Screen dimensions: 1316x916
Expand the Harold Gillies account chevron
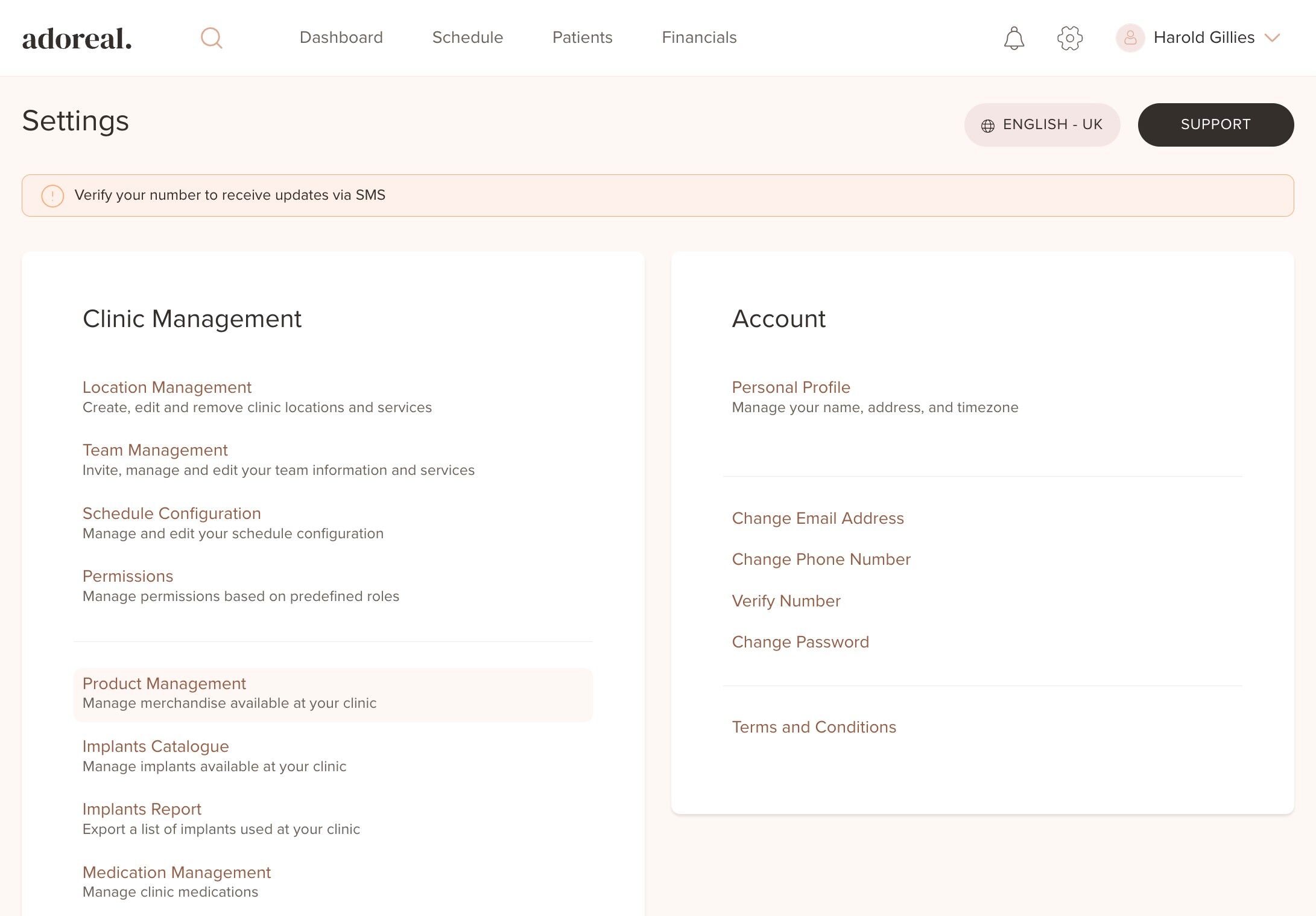point(1273,38)
